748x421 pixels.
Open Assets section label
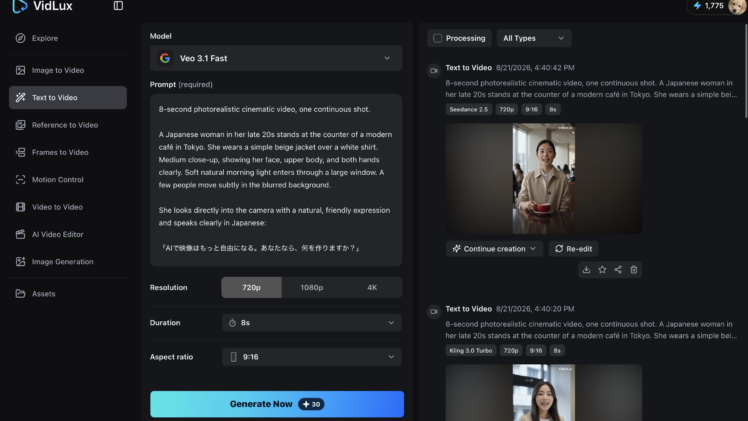tap(43, 294)
